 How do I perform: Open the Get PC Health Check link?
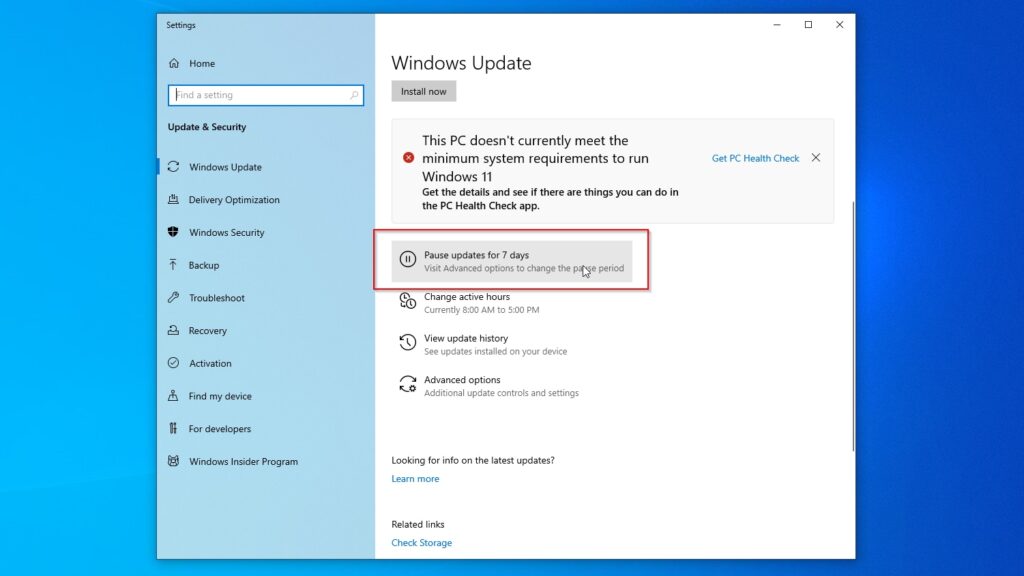755,157
